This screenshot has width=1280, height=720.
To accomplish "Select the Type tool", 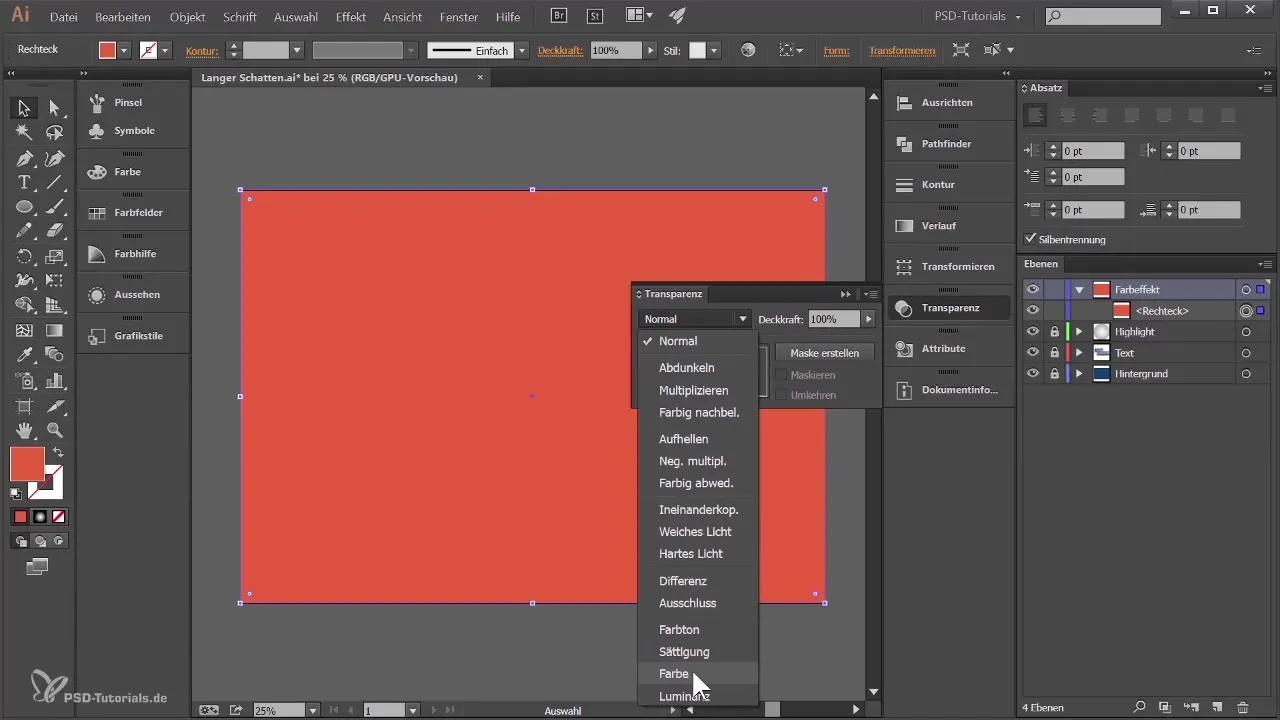I will pyautogui.click(x=24, y=182).
